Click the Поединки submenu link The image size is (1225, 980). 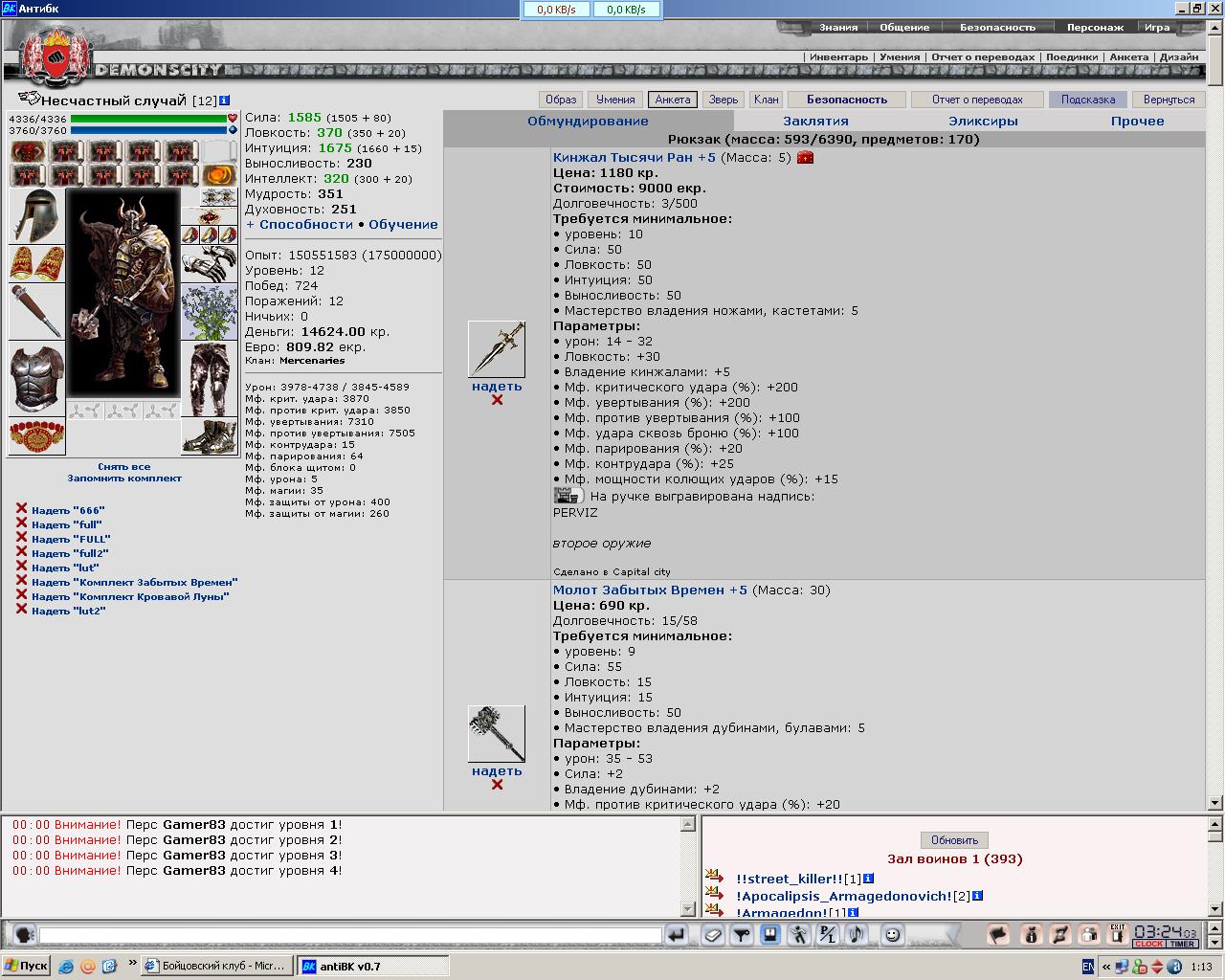pyautogui.click(x=1072, y=56)
